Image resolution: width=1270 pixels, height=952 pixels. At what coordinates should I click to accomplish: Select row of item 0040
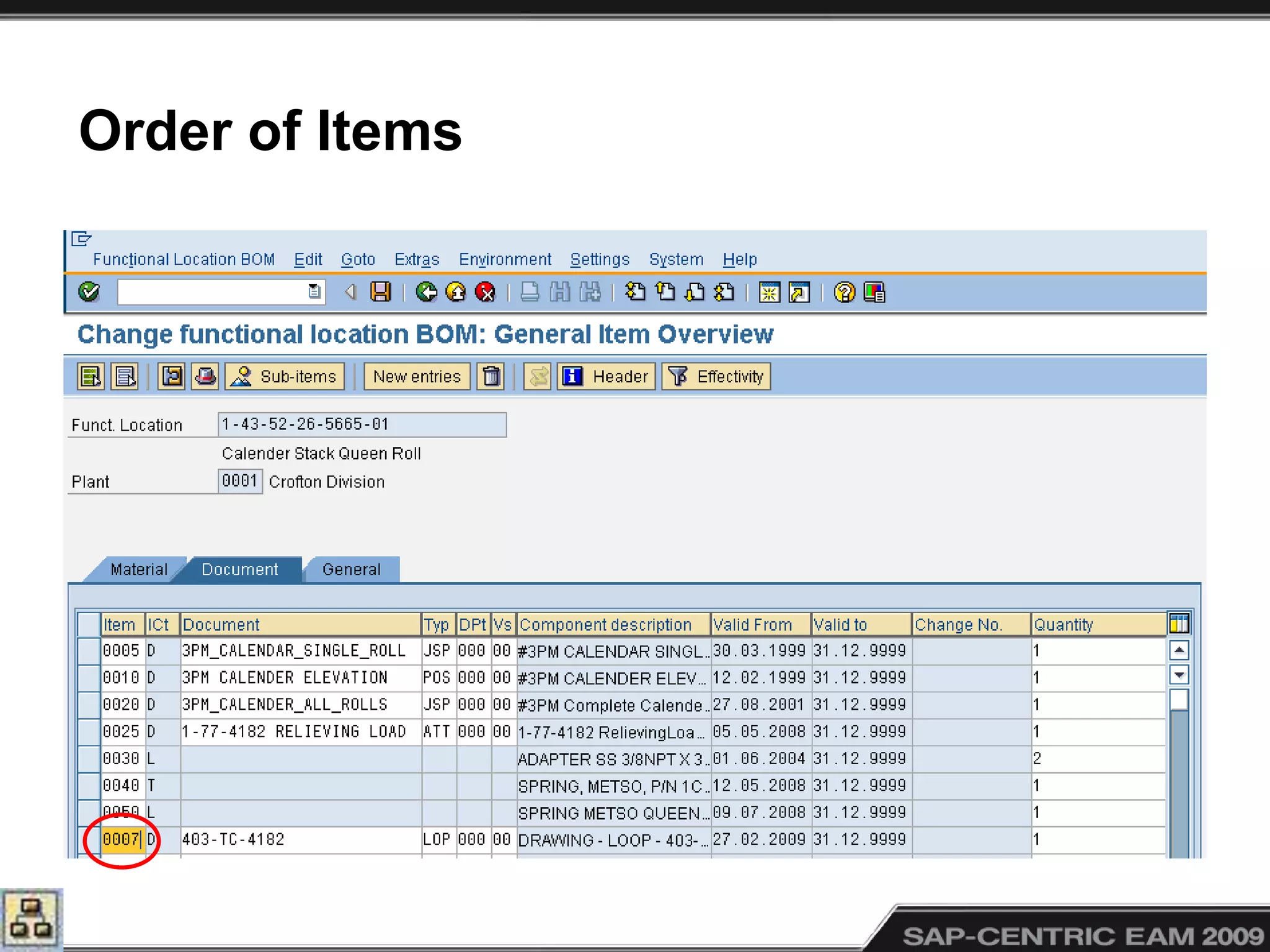click(89, 785)
